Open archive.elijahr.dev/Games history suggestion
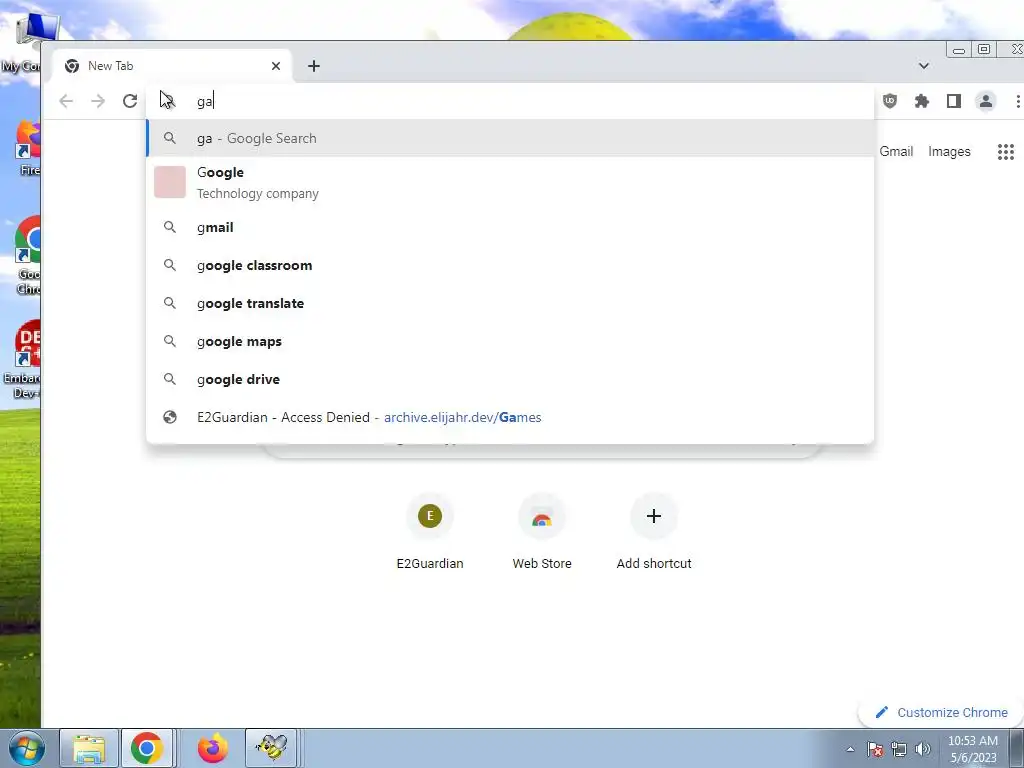Screen dimensions: 1024x768 point(510,417)
